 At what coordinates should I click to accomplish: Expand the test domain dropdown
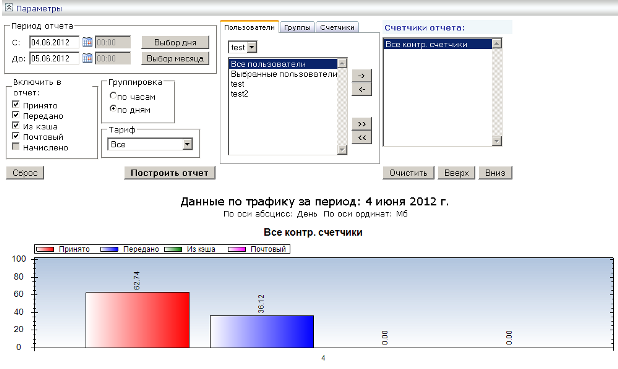click(252, 47)
